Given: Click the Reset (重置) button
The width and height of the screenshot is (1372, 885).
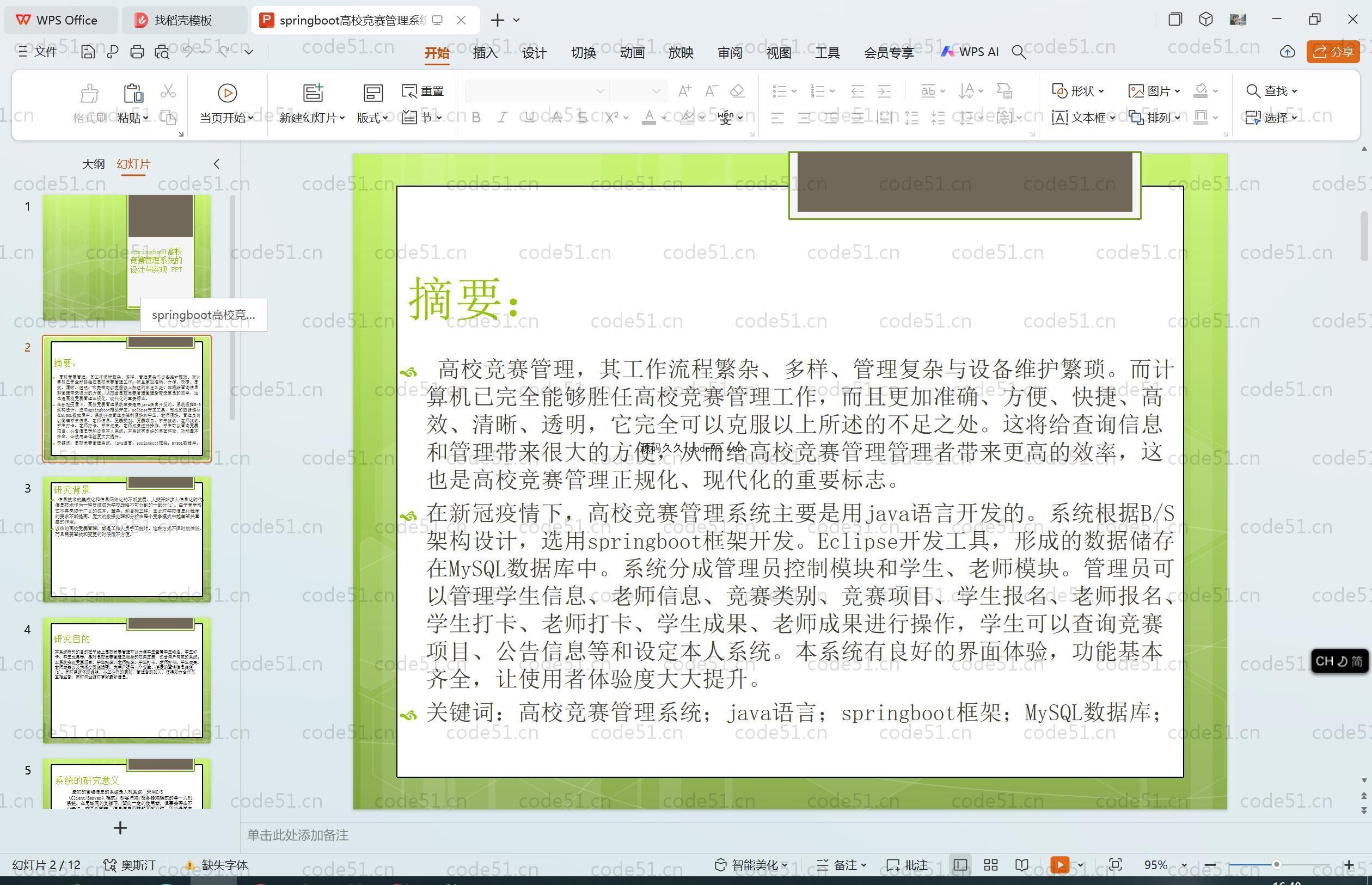Looking at the screenshot, I should pyautogui.click(x=422, y=91).
